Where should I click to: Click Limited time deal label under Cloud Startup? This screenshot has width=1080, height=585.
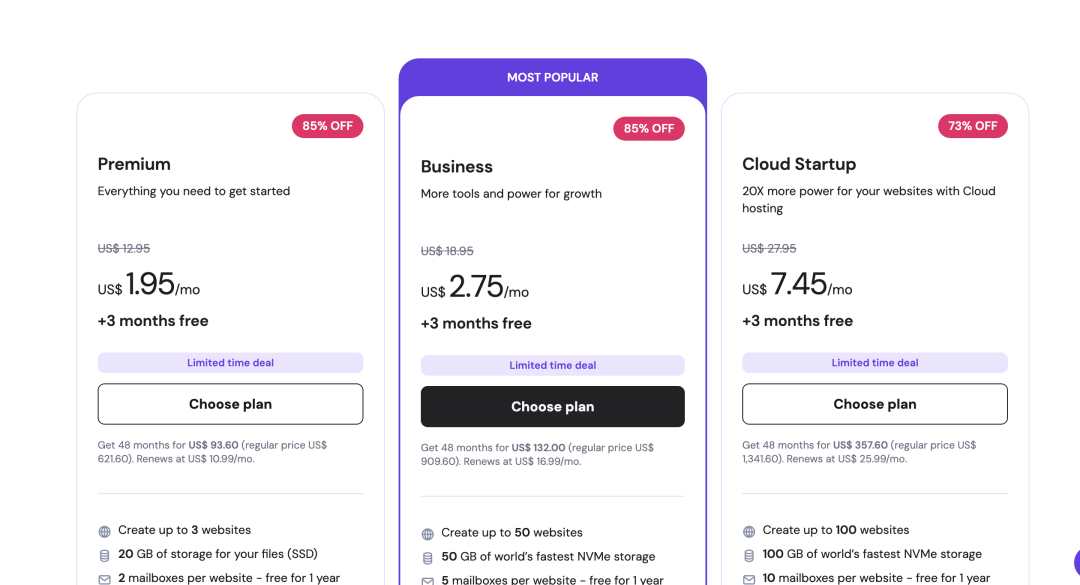874,363
